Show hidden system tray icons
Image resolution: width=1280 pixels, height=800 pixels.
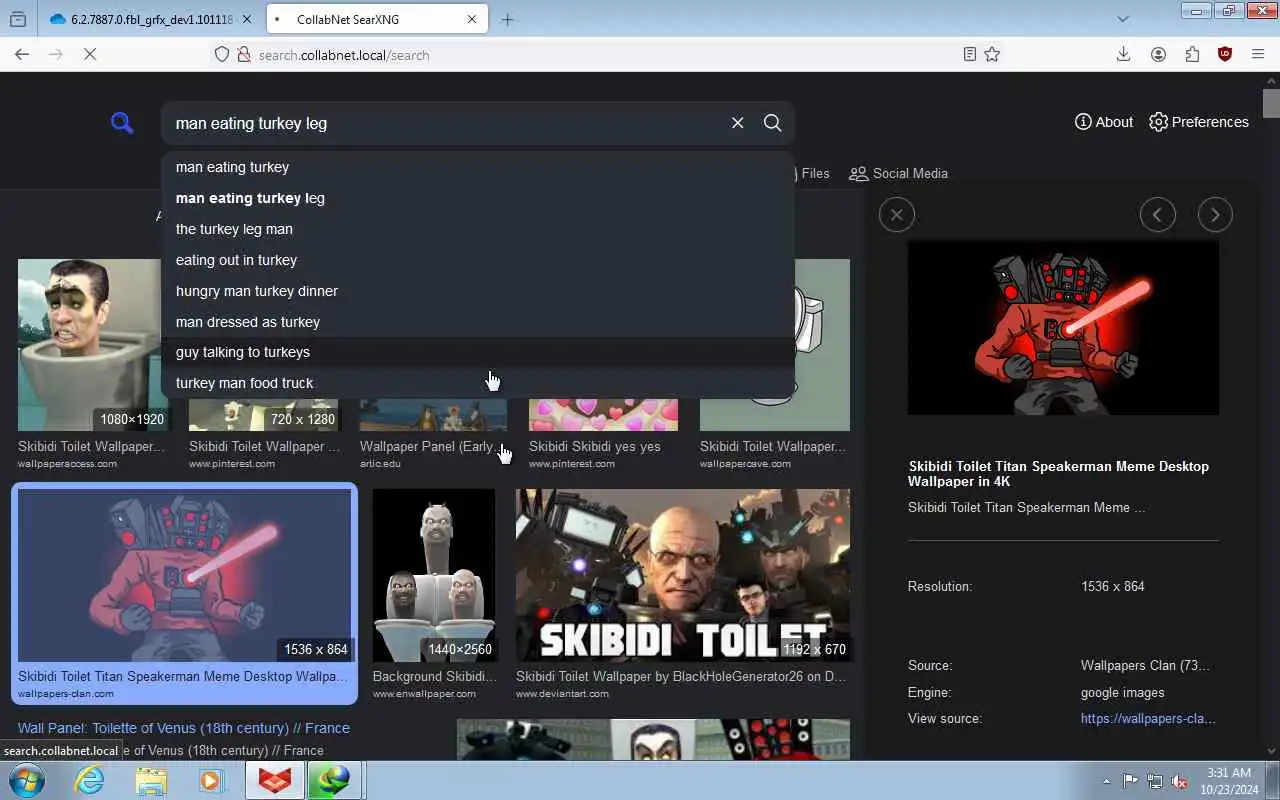tap(1106, 781)
